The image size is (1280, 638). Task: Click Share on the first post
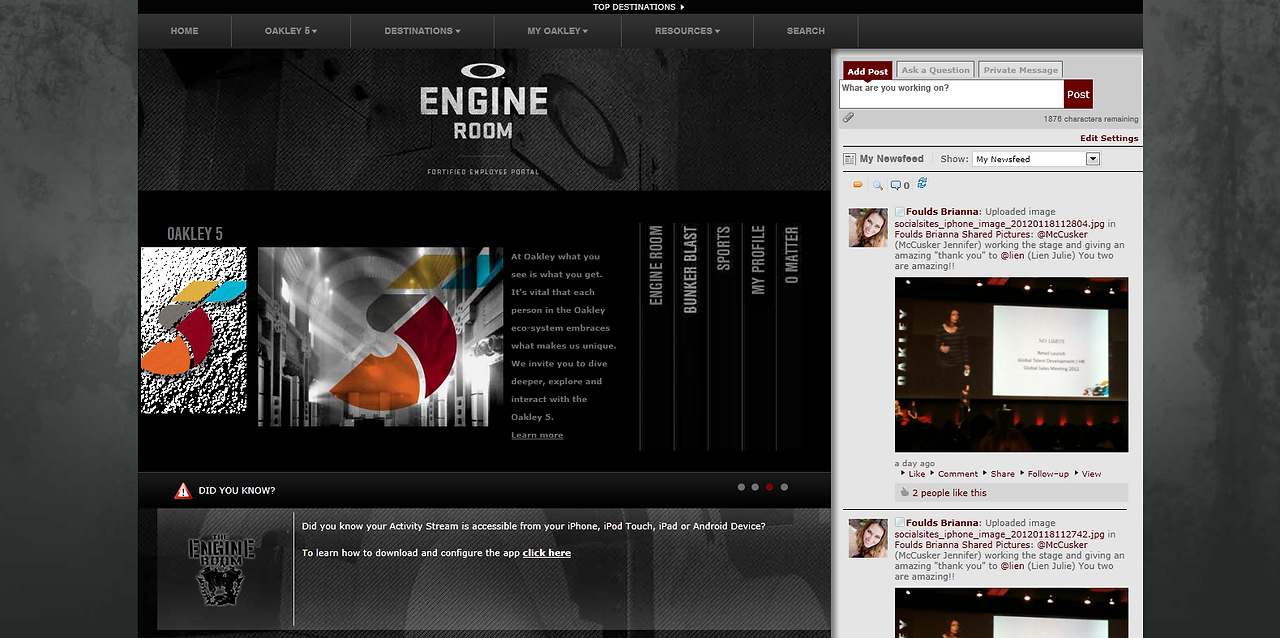(1003, 474)
